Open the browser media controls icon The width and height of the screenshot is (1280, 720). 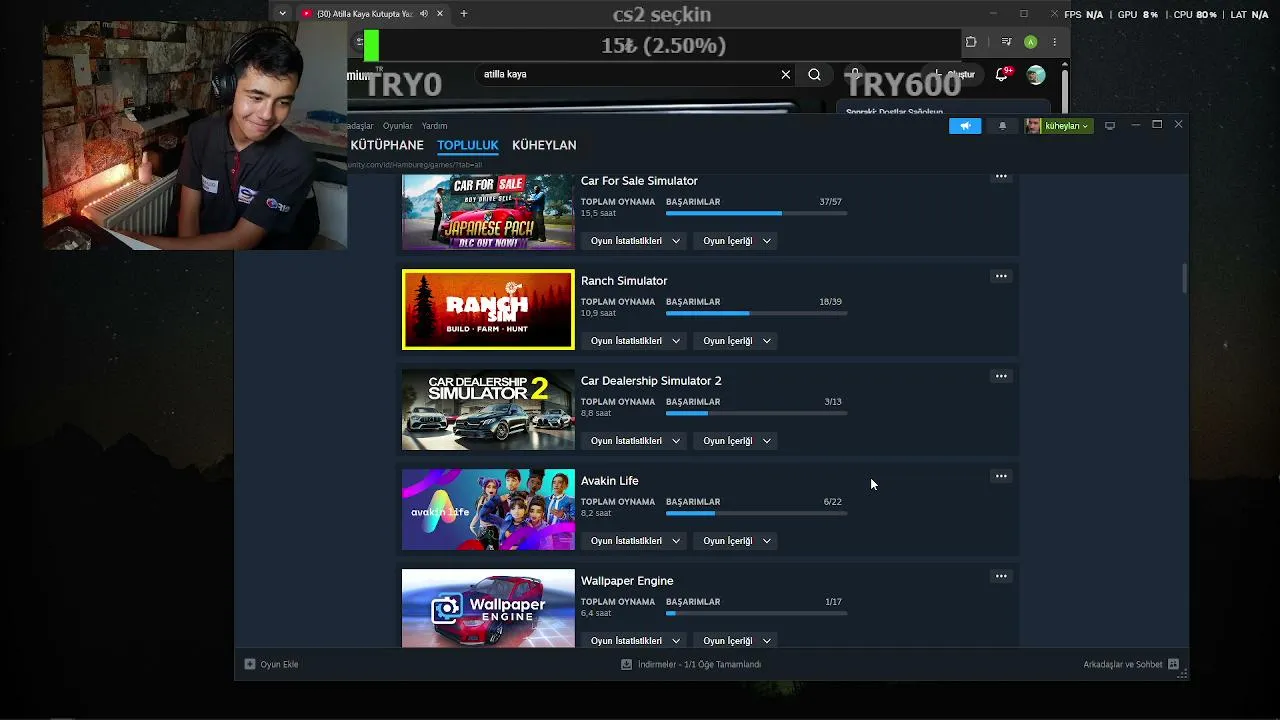coord(1007,42)
